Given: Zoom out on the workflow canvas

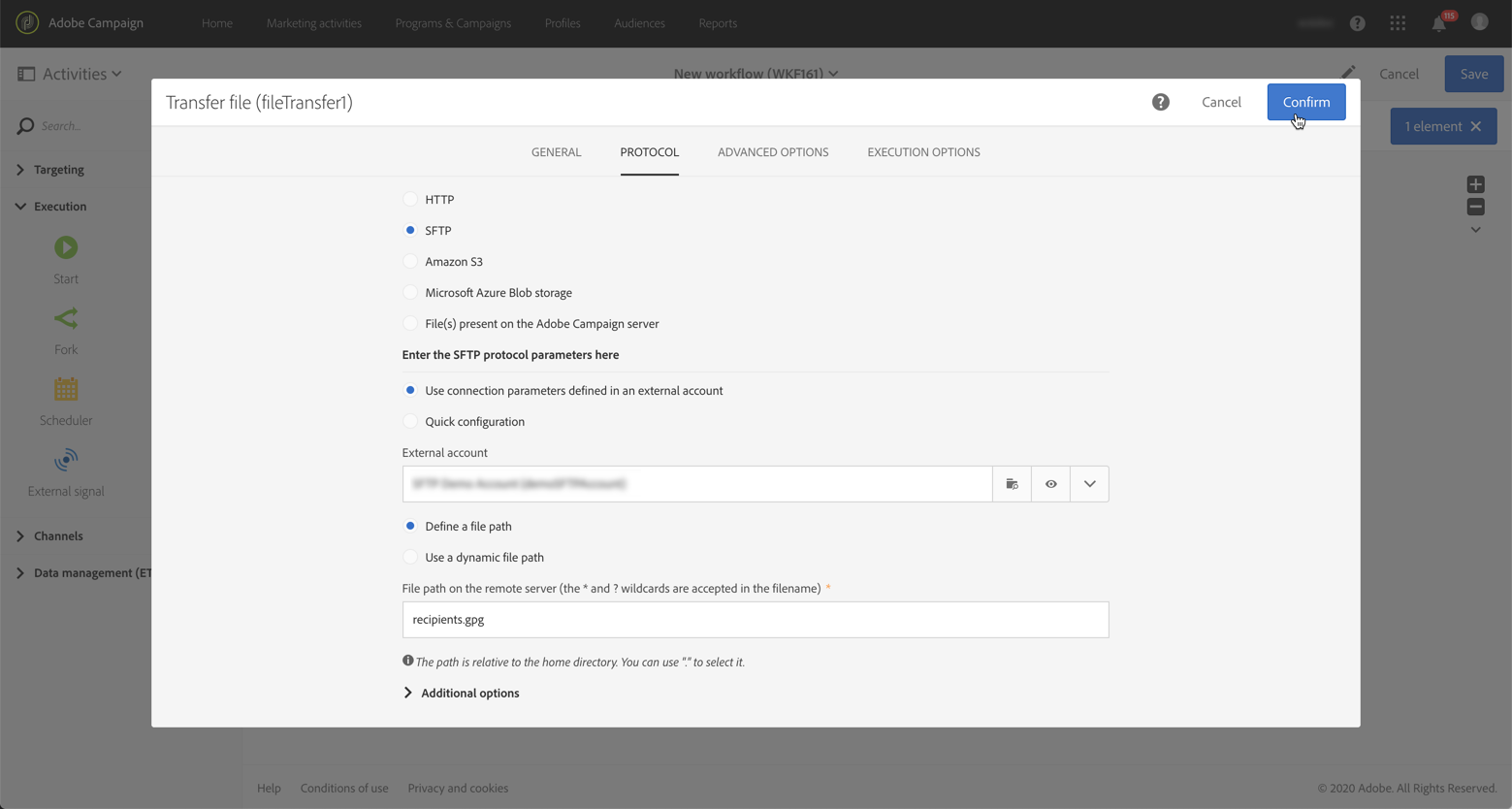Looking at the screenshot, I should point(1475,207).
